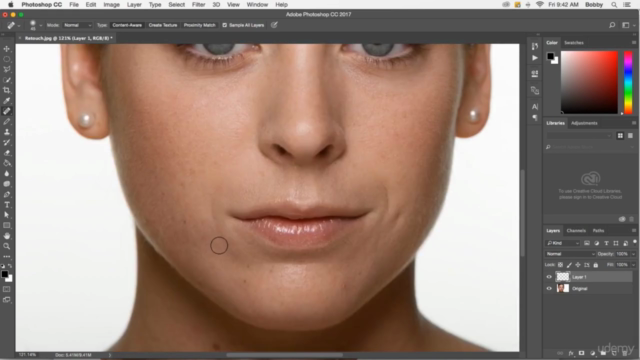The height and width of the screenshot is (360, 640).
Task: Switch to the Channels tab
Action: coord(576,231)
